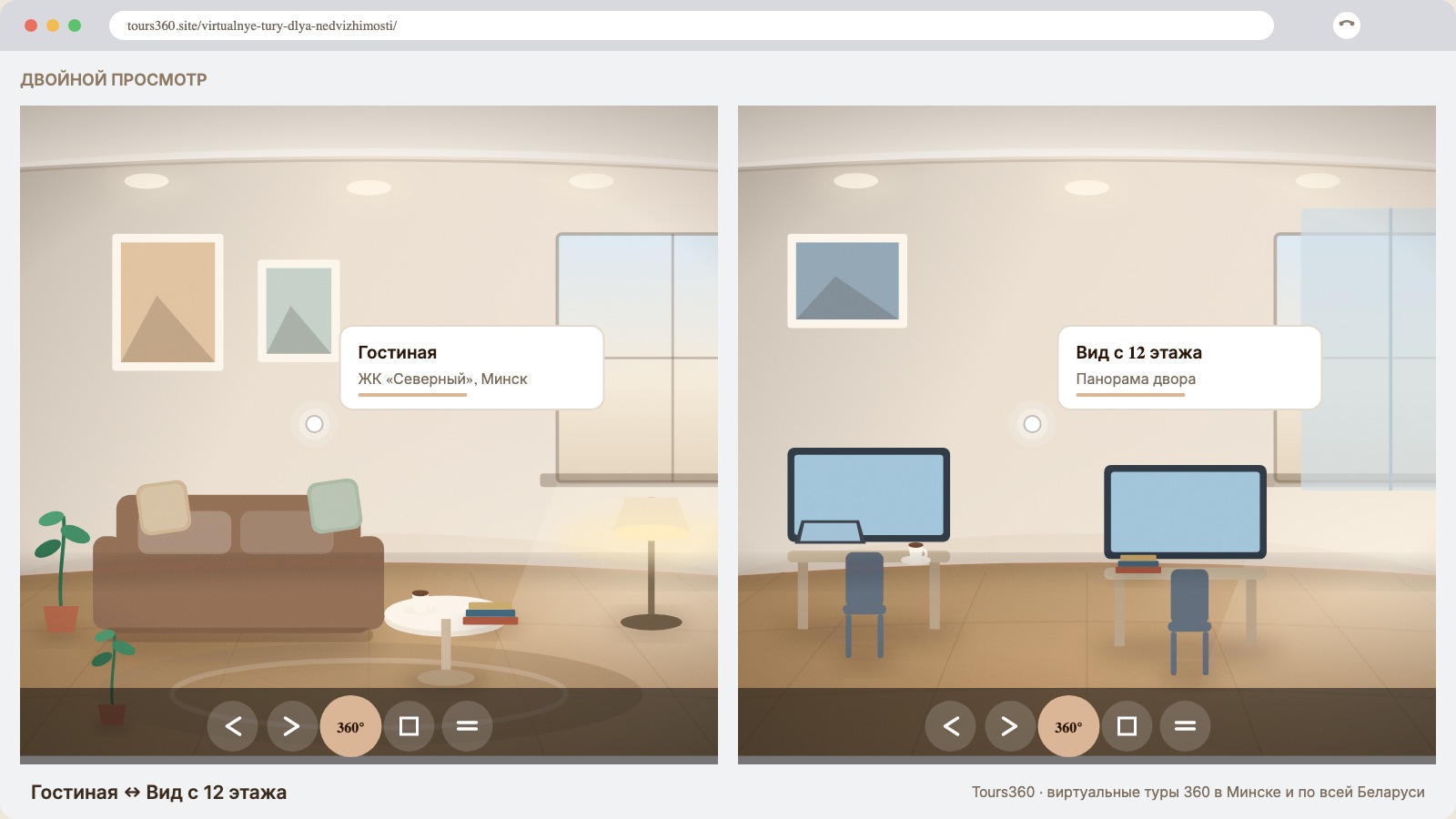Open fullscreen square icon in Гостиная viewer
Image resolution: width=1456 pixels, height=819 pixels.
point(409,726)
